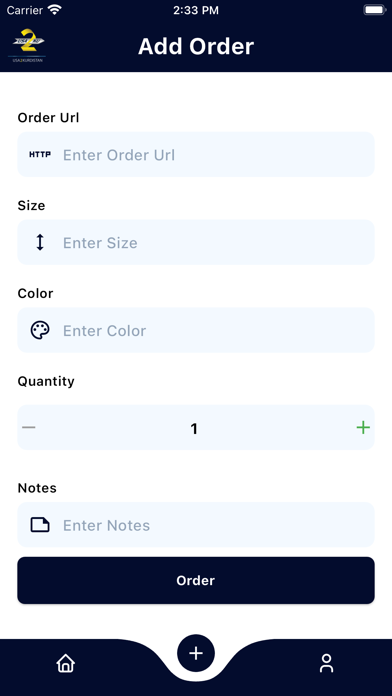Submit using the Order button
Screen dimensions: 392x696
tap(196, 580)
